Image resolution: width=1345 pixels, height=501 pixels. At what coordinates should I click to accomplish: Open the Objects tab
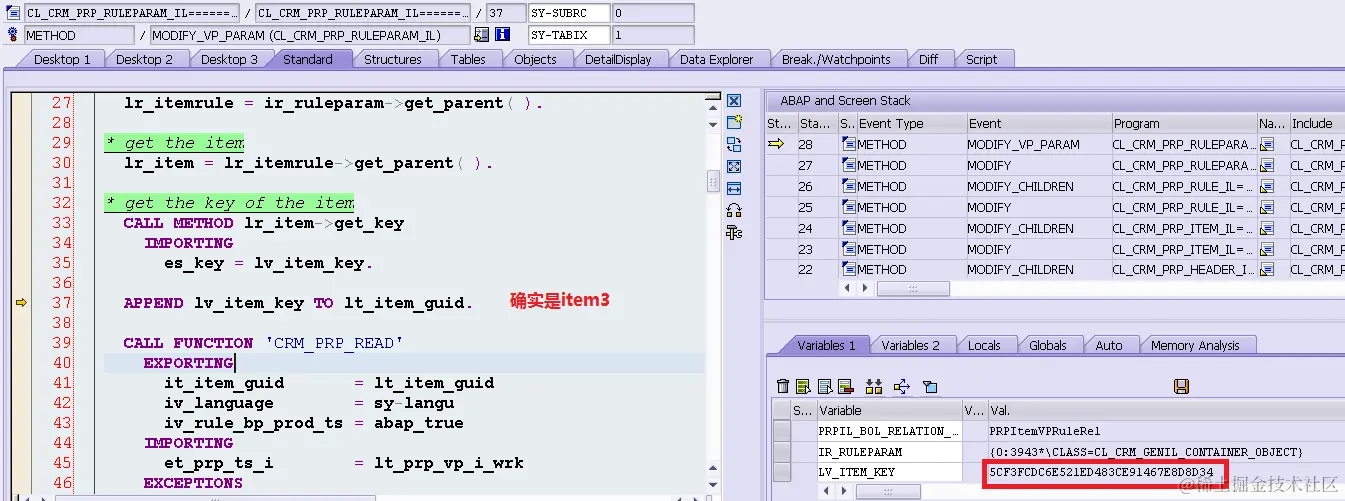(535, 59)
